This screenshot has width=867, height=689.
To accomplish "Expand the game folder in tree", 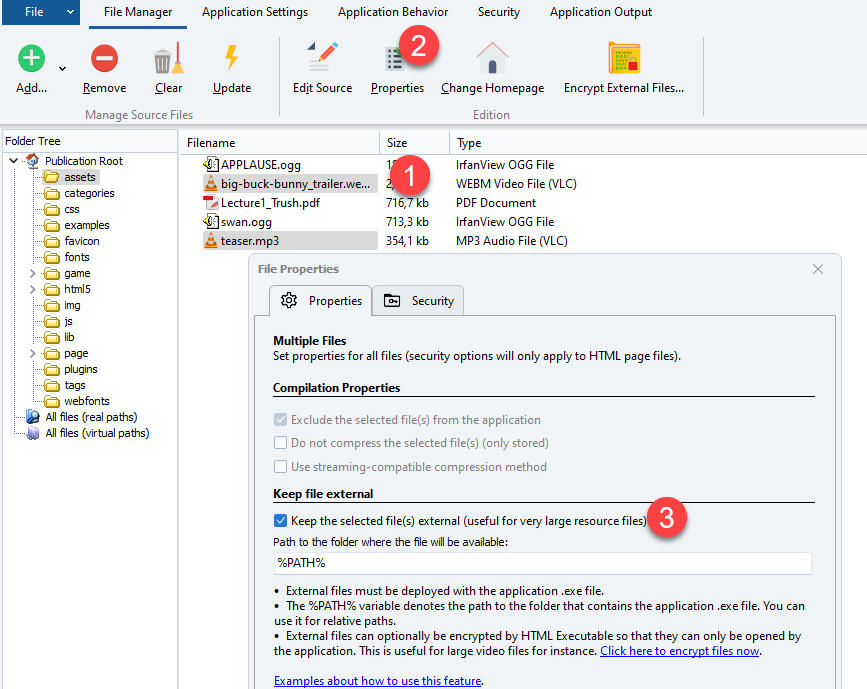I will click(x=32, y=273).
